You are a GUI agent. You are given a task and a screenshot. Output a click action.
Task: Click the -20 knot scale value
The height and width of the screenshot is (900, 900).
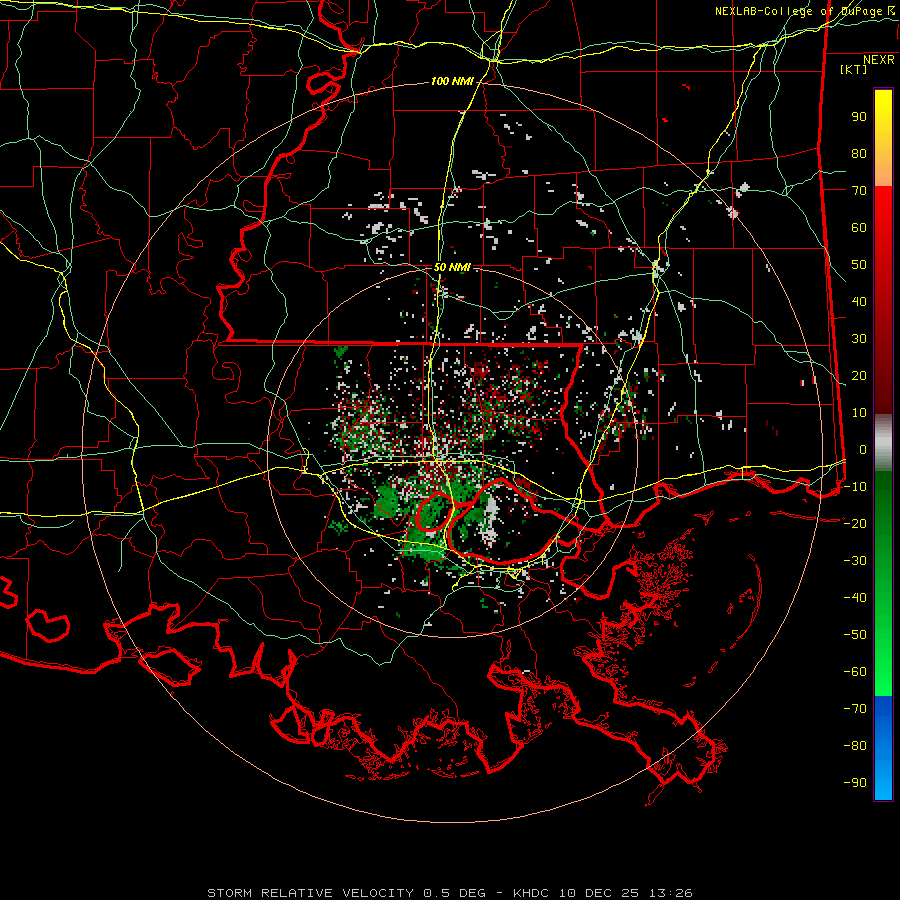855,524
